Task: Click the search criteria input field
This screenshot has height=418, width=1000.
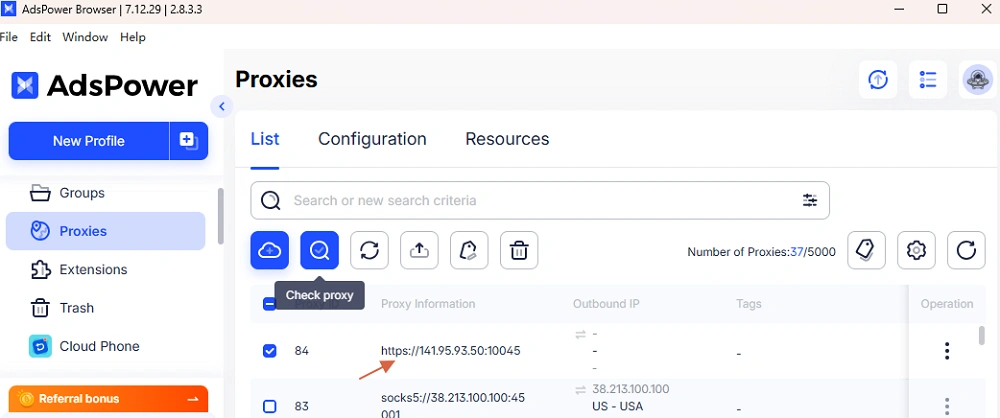Action: click(x=540, y=200)
